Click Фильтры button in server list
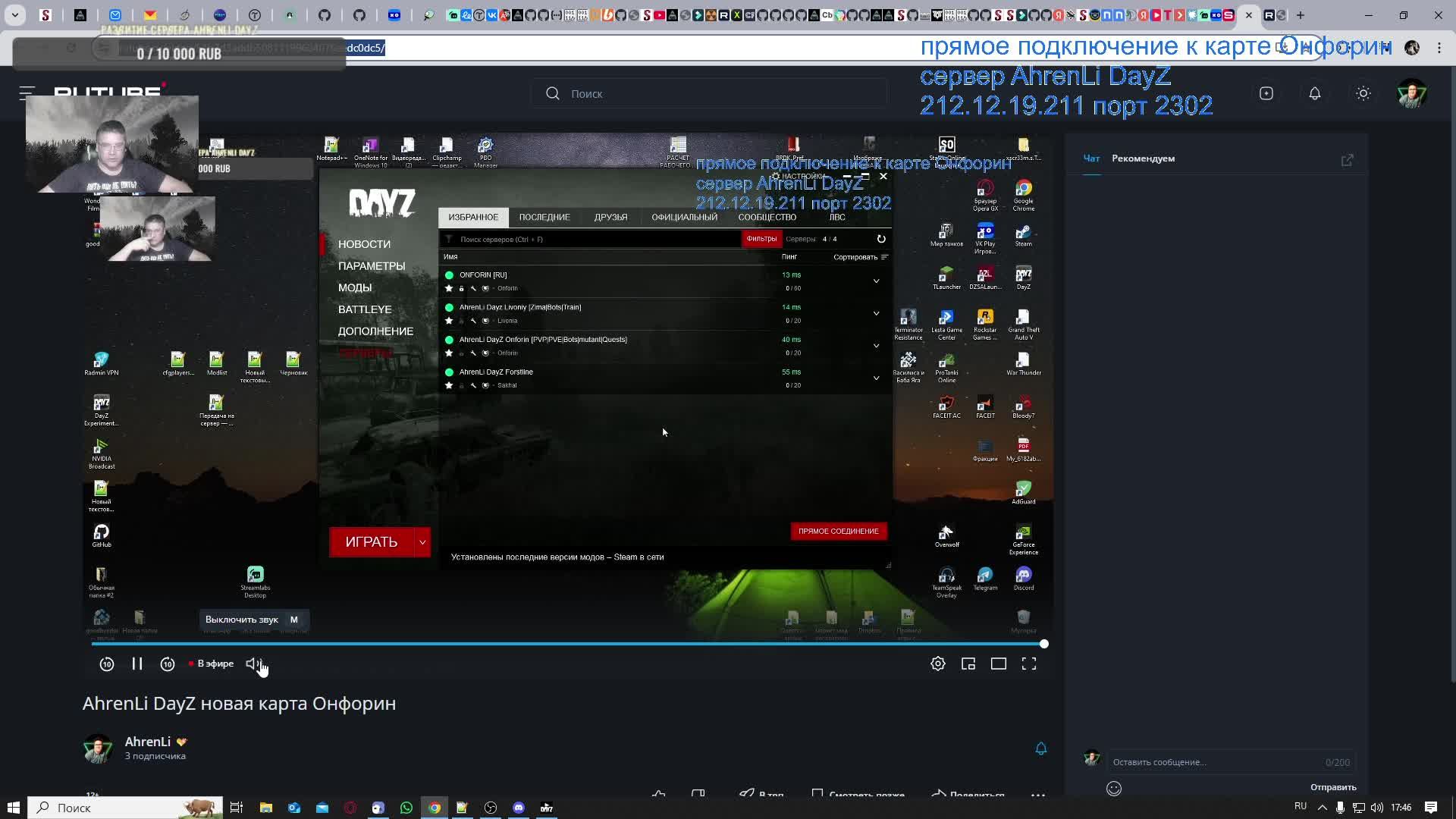 [761, 239]
